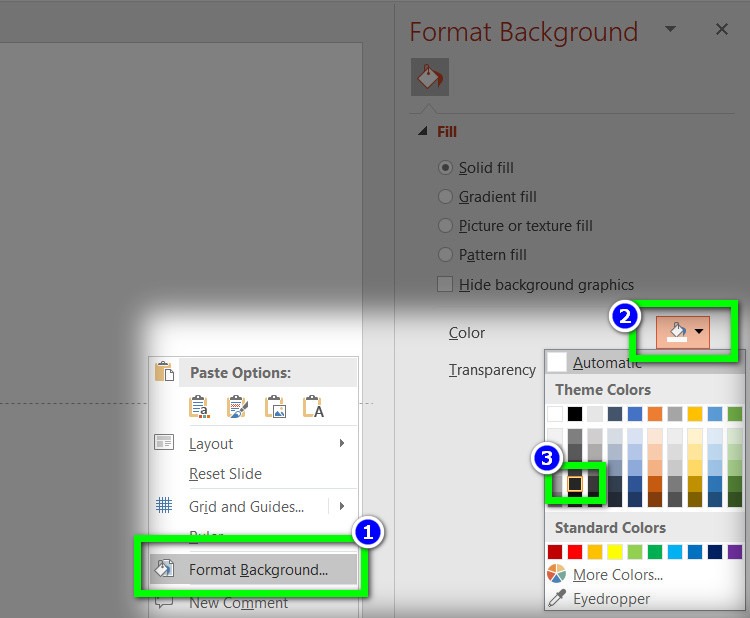Choose Keep Text Only paste icon
The height and width of the screenshot is (618, 750).
314,406
